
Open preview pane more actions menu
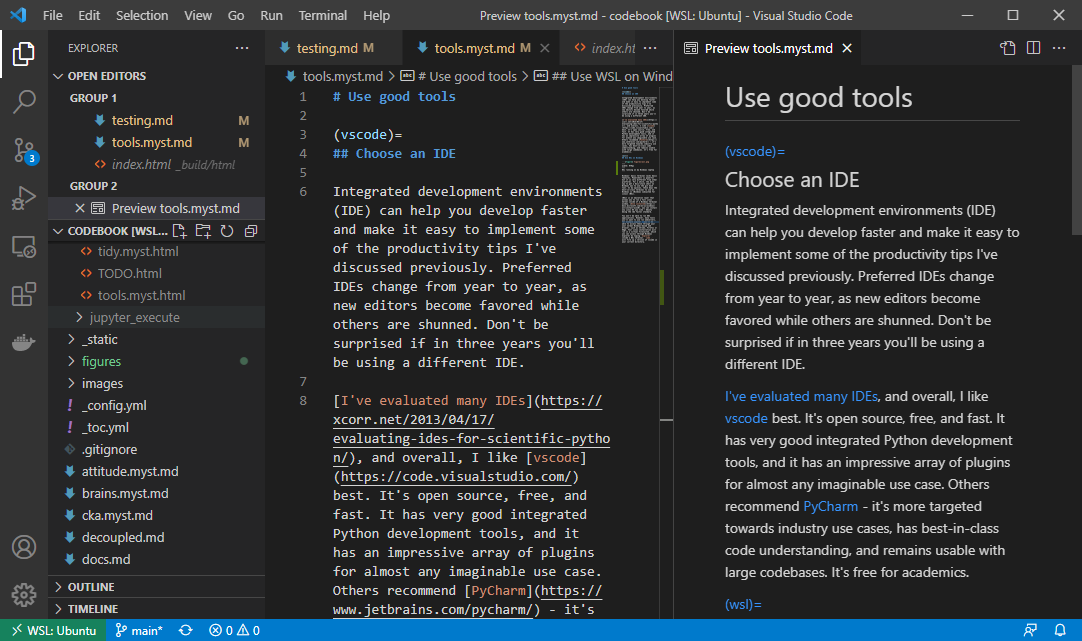click(1059, 48)
